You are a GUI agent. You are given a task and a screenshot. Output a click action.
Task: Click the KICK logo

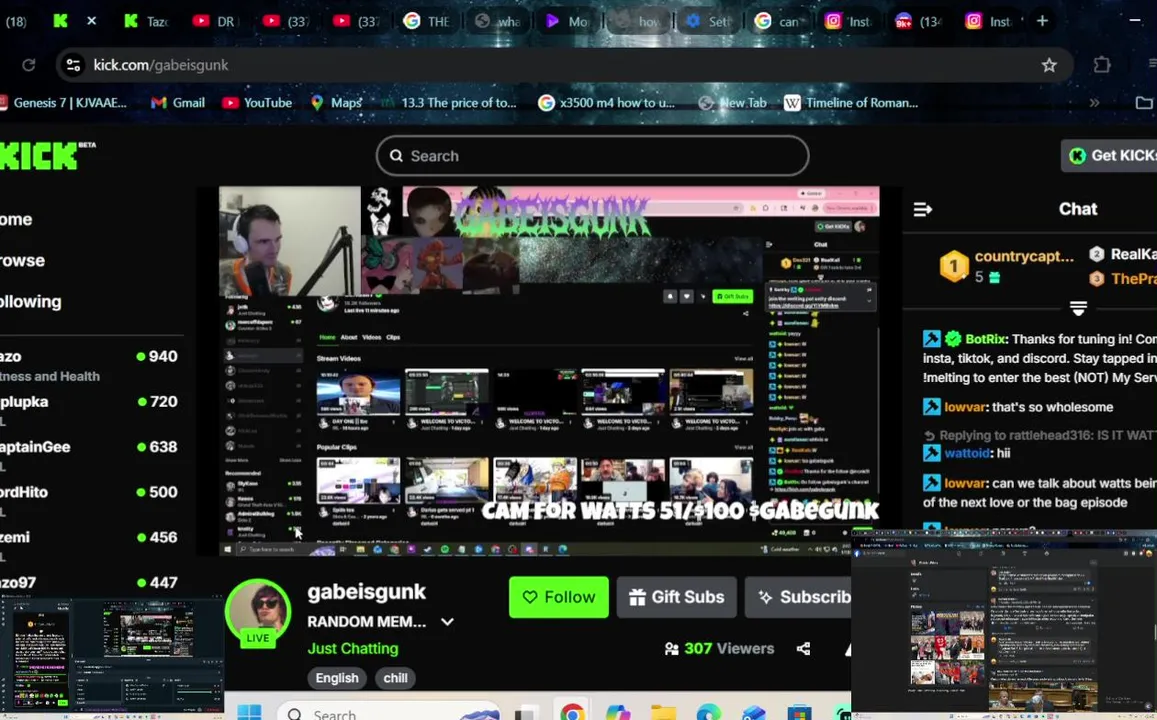pyautogui.click(x=46, y=156)
